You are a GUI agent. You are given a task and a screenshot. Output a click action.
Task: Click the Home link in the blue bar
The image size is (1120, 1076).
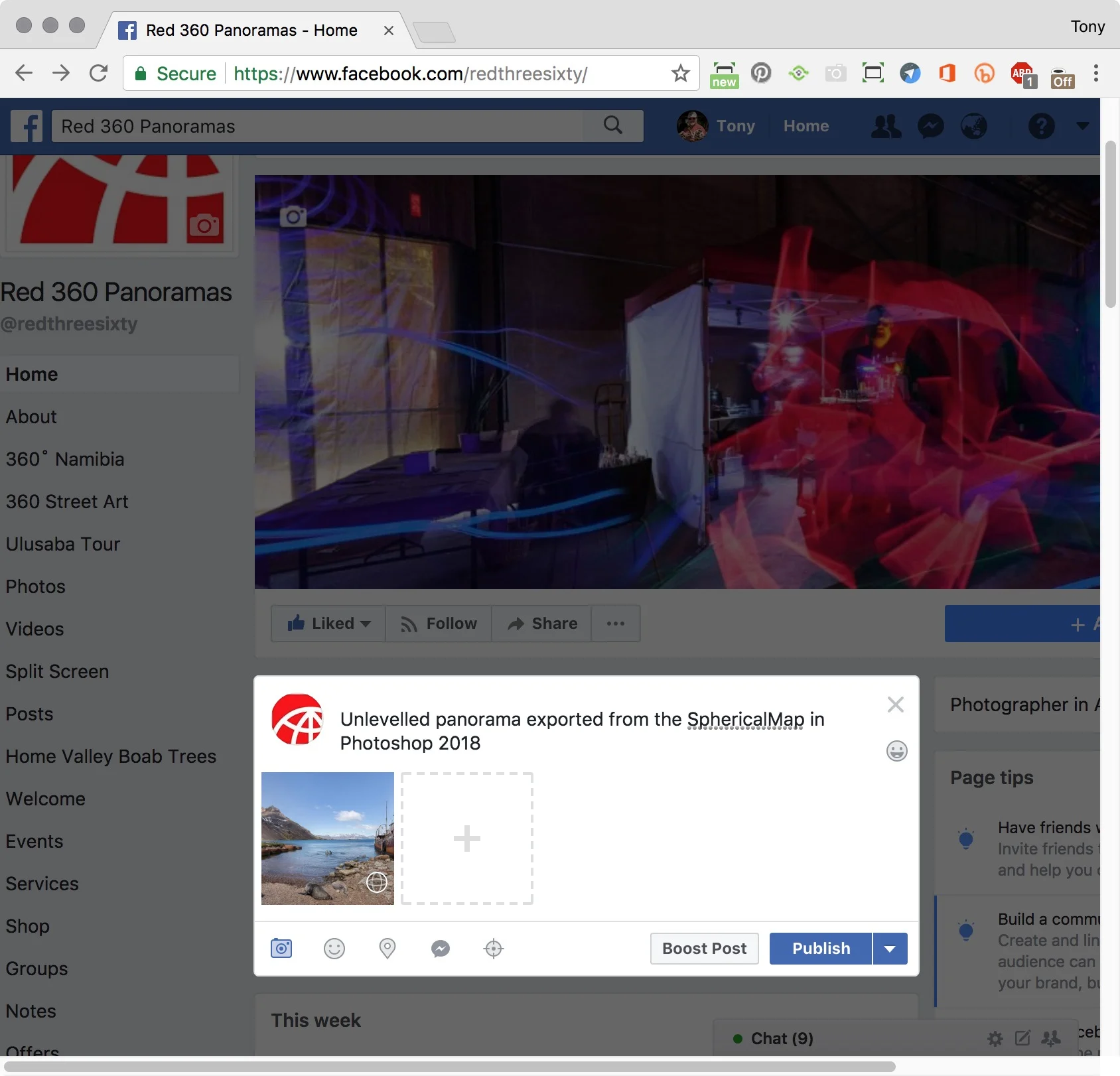pyautogui.click(x=806, y=126)
